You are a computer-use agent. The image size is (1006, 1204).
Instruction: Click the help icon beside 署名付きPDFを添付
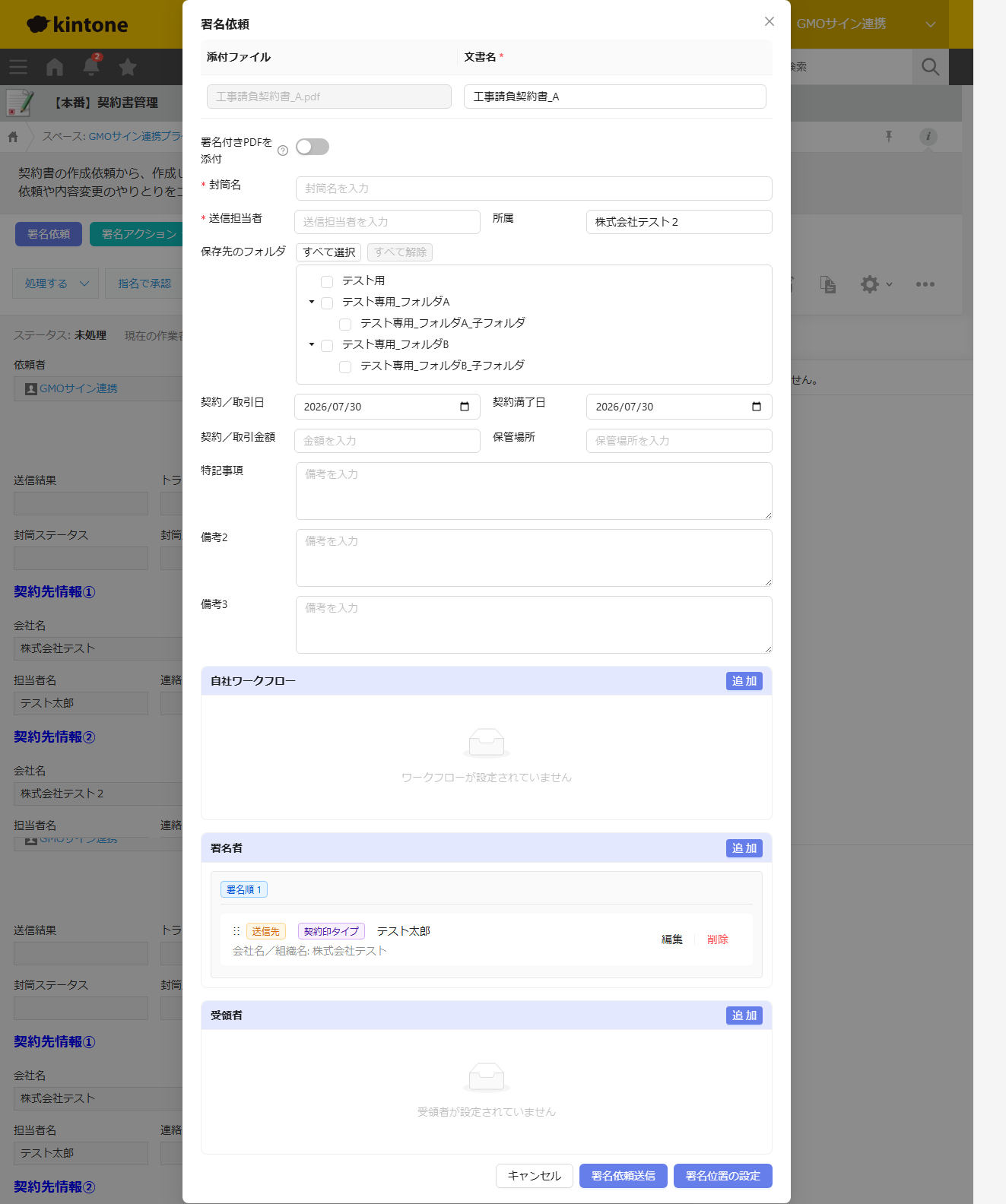pos(283,150)
